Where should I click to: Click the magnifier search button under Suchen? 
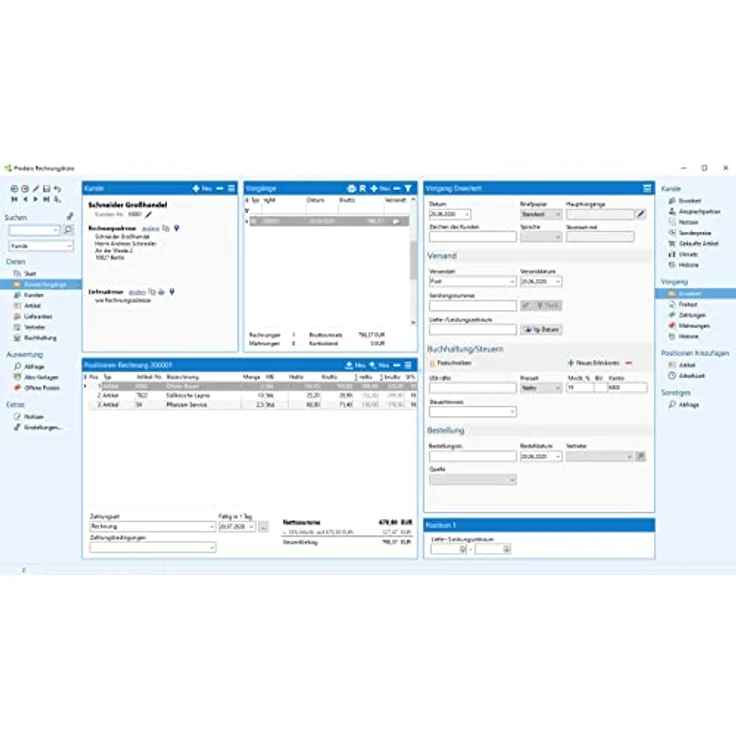click(x=68, y=230)
